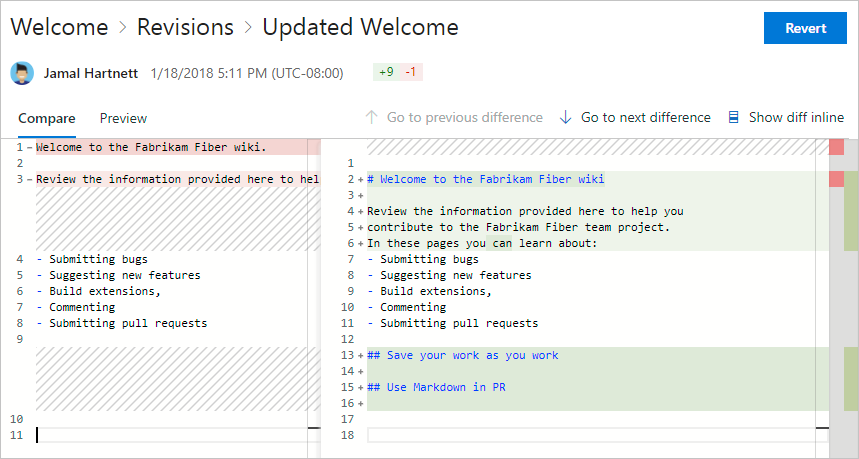Click the top red marker in diff overview ruler
The image size is (859, 459).
[x=837, y=147]
